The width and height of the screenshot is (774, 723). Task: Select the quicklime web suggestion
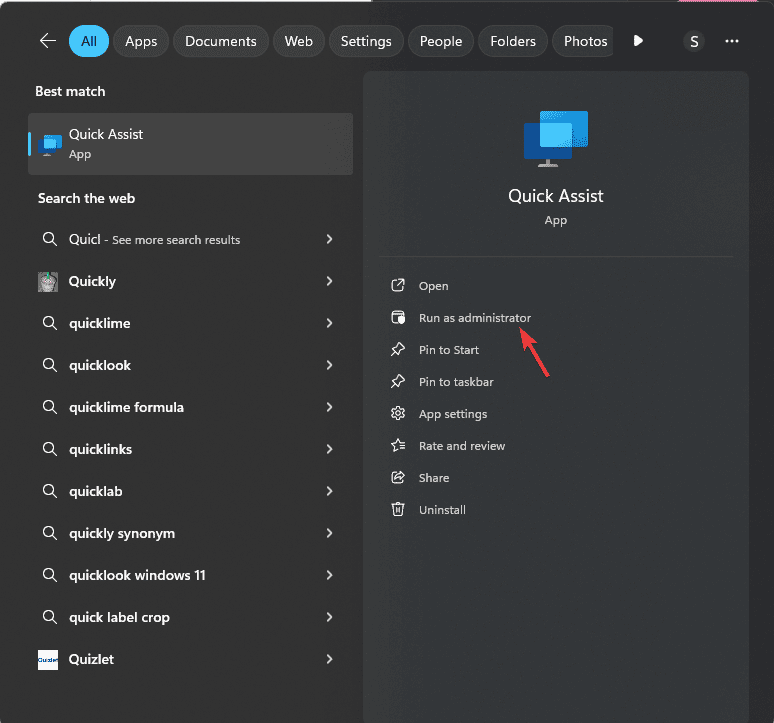[x=191, y=323]
